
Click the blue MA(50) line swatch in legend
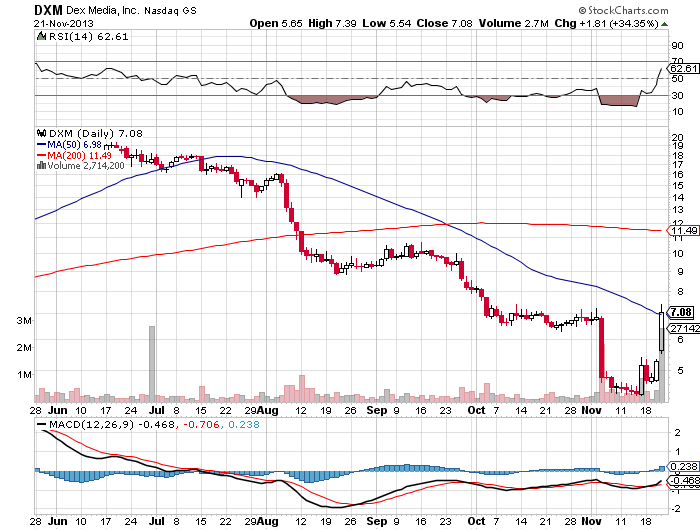[x=42, y=145]
